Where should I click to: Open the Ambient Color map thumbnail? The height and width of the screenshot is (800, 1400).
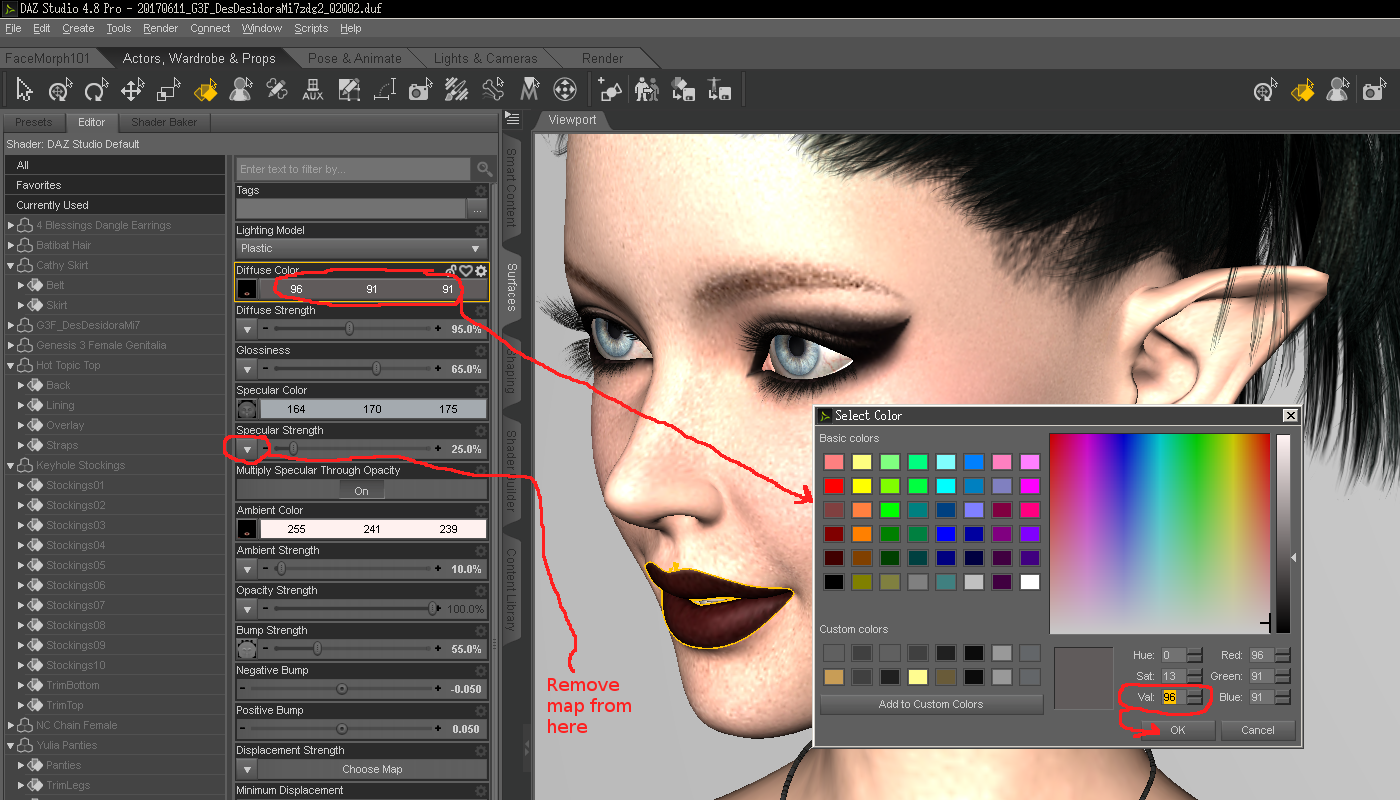tap(246, 529)
